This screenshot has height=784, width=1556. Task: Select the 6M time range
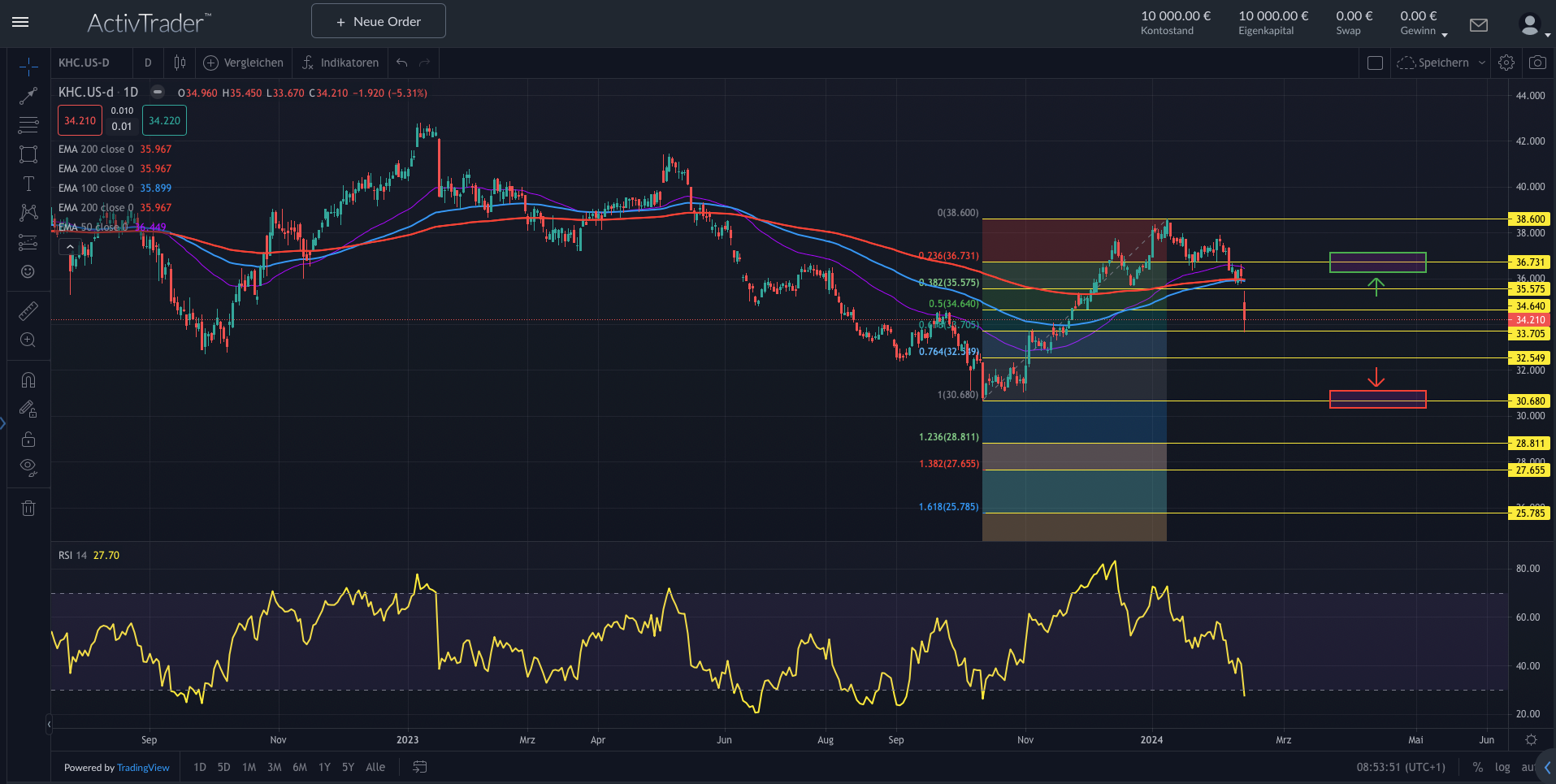[x=299, y=767]
